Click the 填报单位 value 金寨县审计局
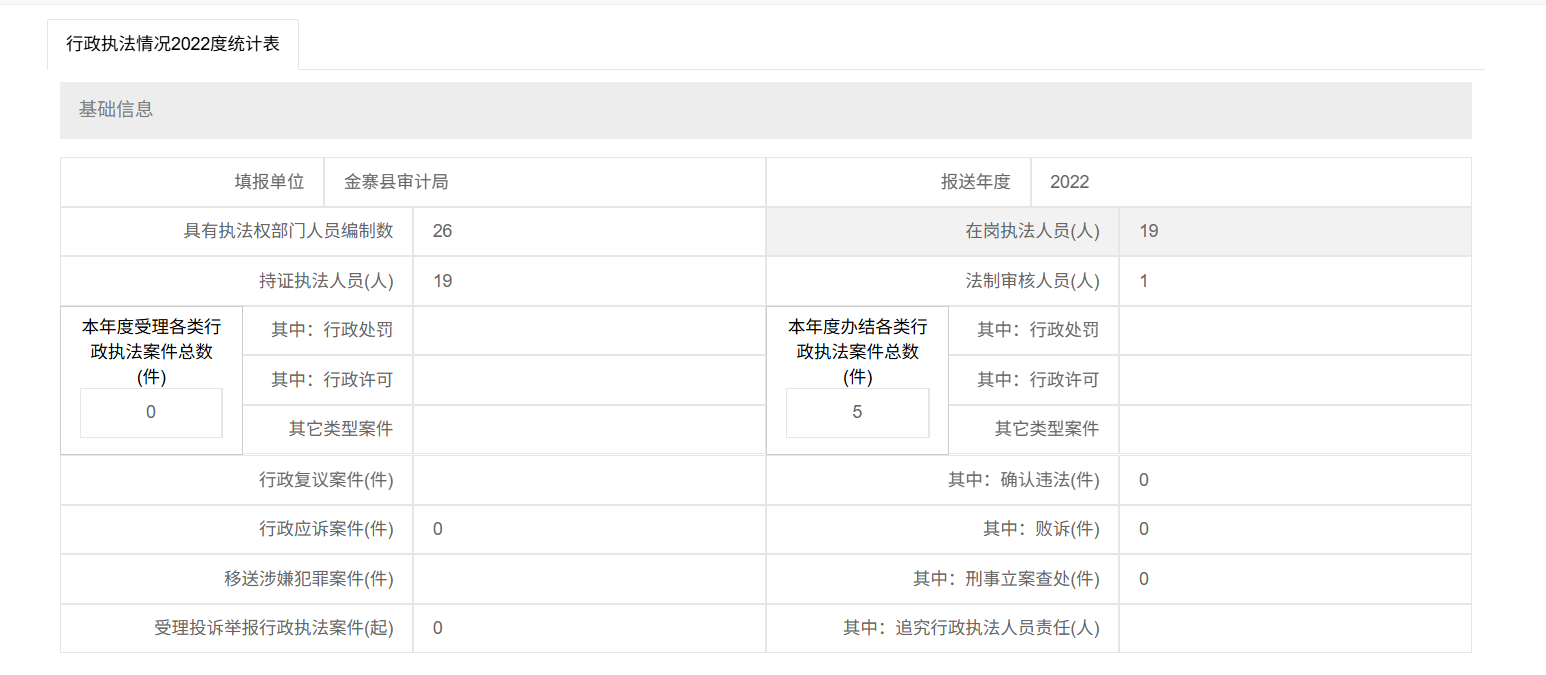Image resolution: width=1546 pixels, height=675 pixels. (x=544, y=182)
